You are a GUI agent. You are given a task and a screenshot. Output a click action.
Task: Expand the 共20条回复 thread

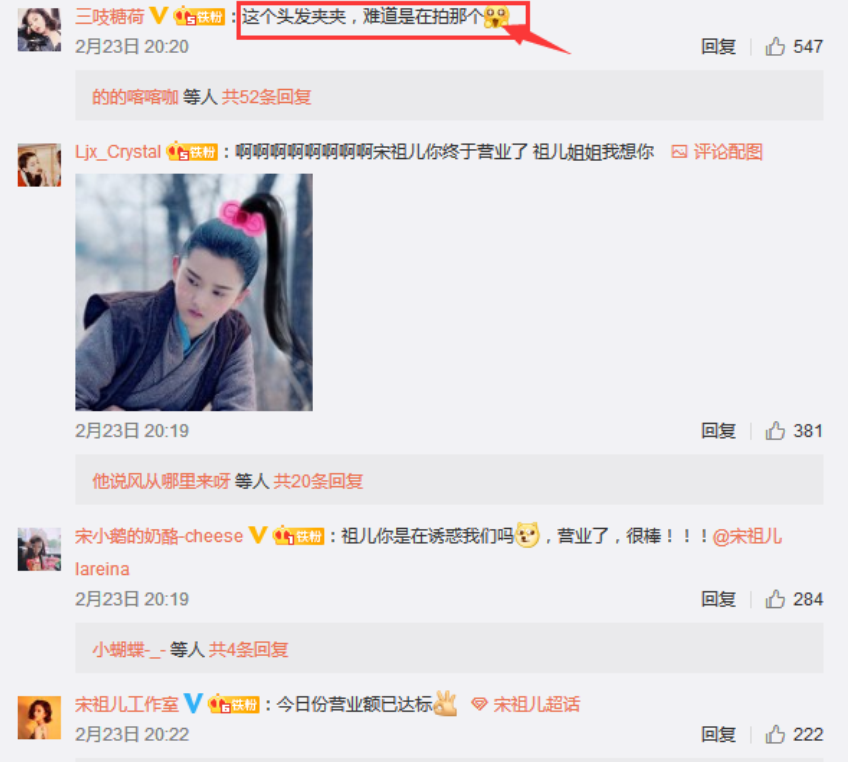pos(318,481)
